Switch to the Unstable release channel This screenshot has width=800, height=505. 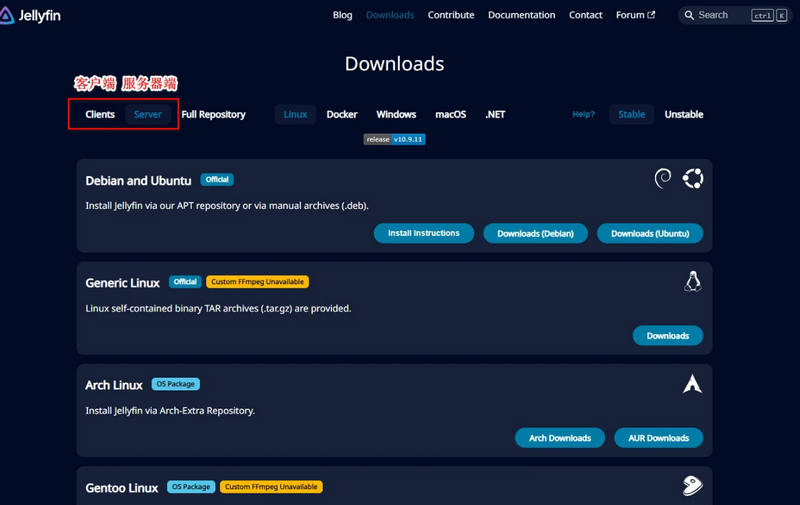(x=684, y=114)
